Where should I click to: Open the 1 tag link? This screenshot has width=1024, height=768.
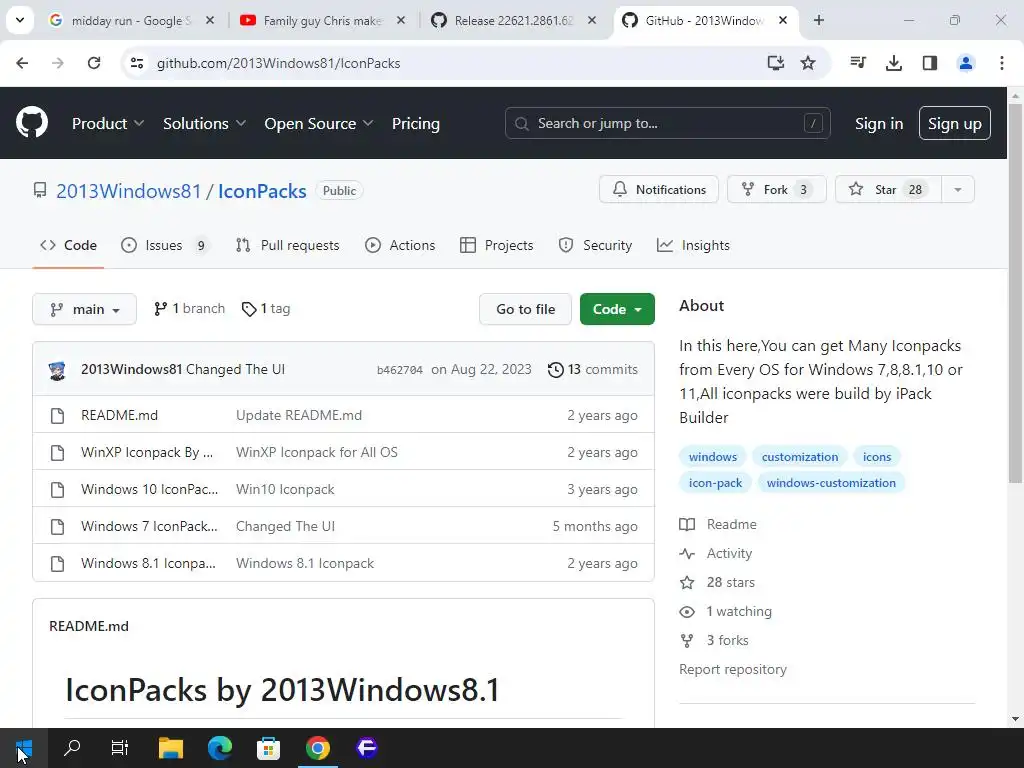point(266,308)
